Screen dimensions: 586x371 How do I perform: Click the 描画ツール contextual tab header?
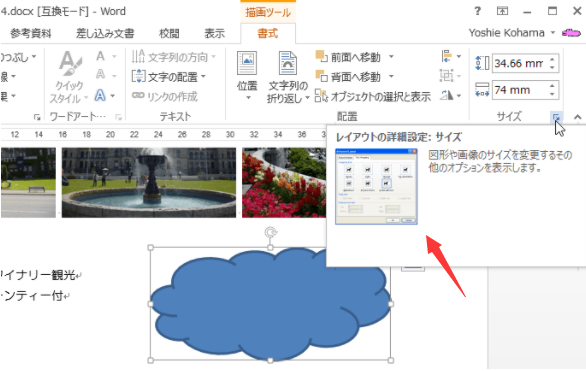268,12
